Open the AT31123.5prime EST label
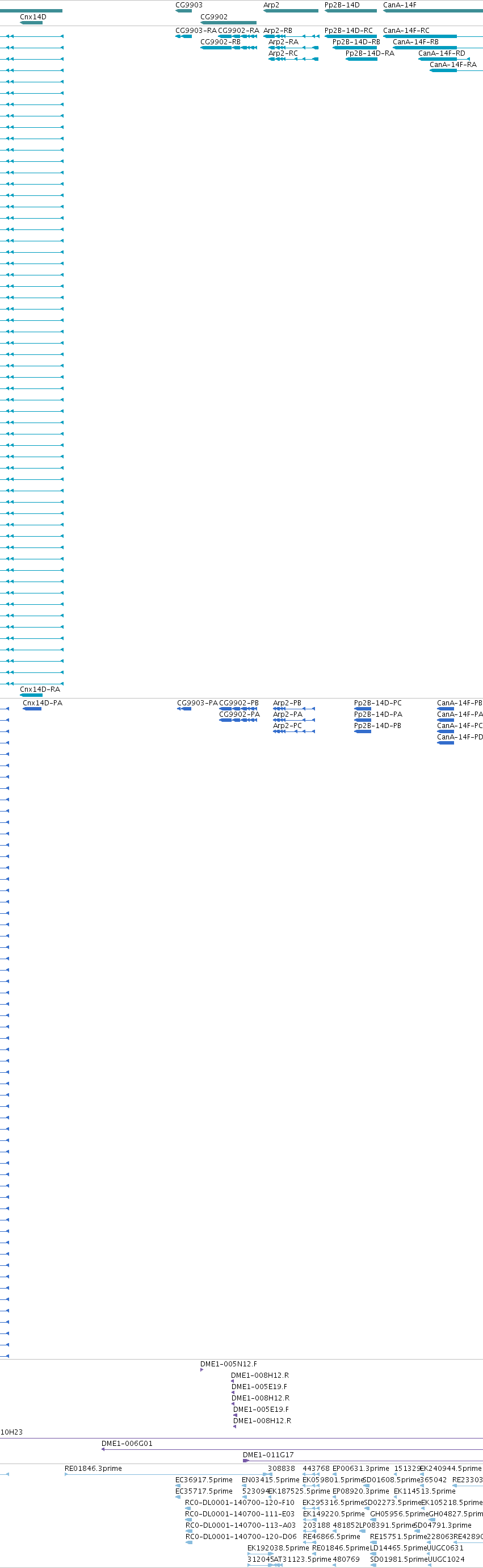This screenshot has width=483, height=1568. (x=302, y=1559)
